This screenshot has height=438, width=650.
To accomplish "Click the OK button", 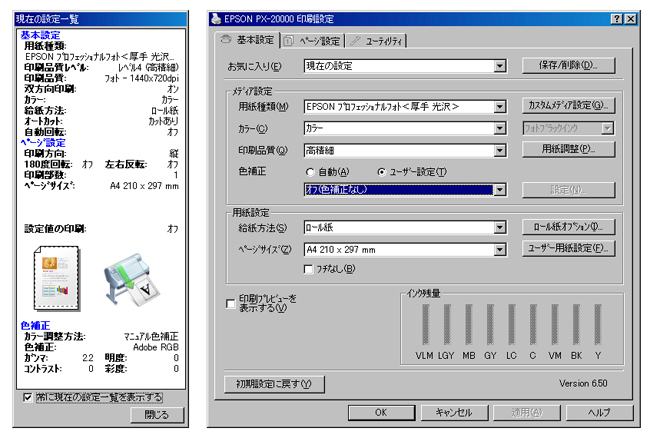I will (x=381, y=413).
